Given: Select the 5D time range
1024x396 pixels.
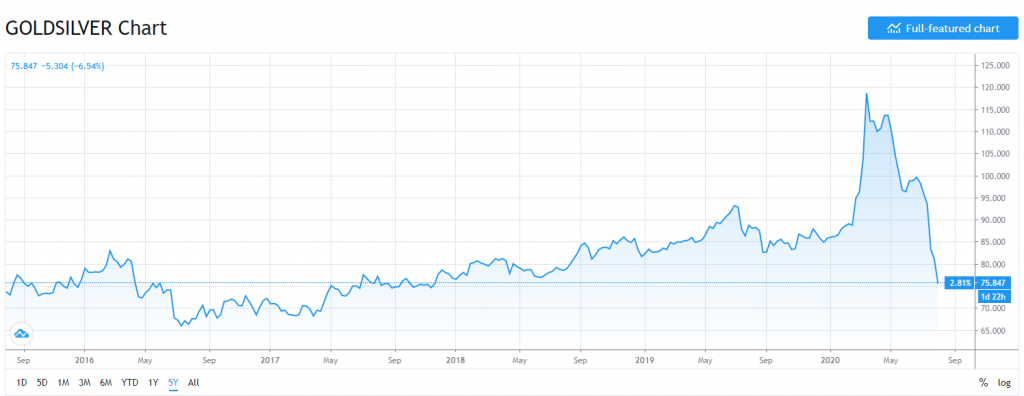Looking at the screenshot, I should point(42,383).
